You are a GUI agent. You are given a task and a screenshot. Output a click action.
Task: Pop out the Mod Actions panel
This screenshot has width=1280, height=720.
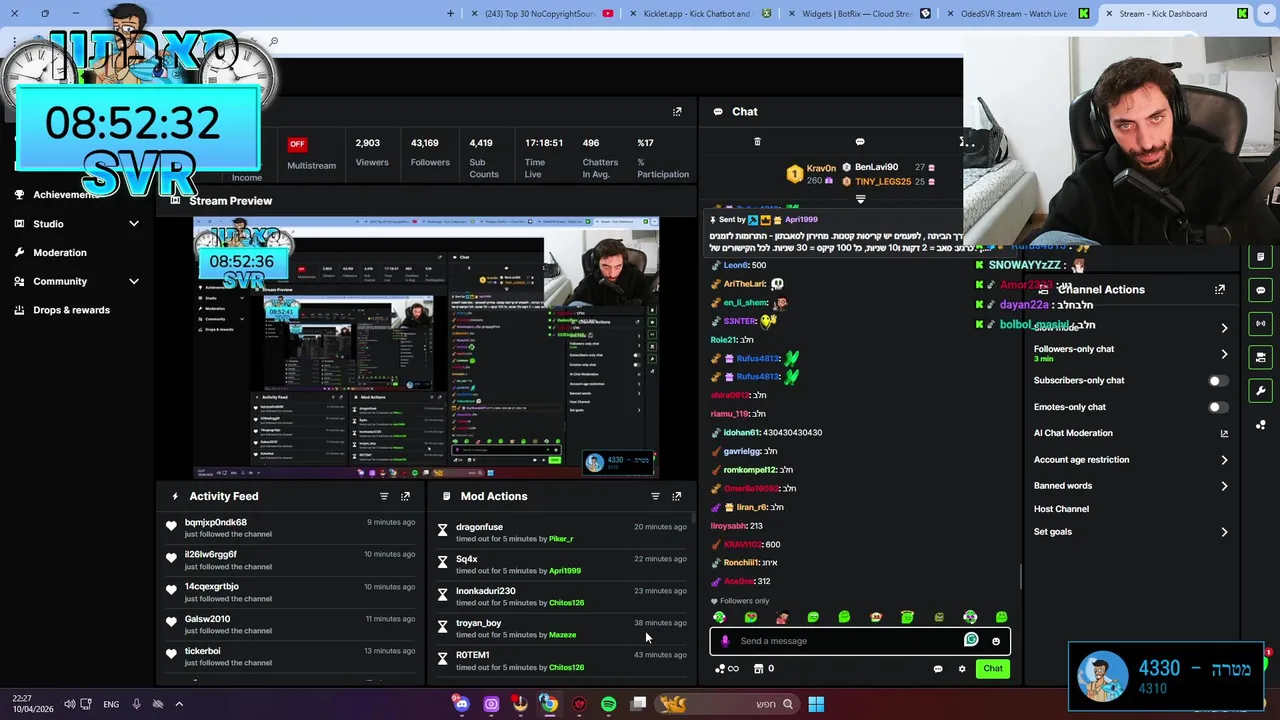coord(677,496)
